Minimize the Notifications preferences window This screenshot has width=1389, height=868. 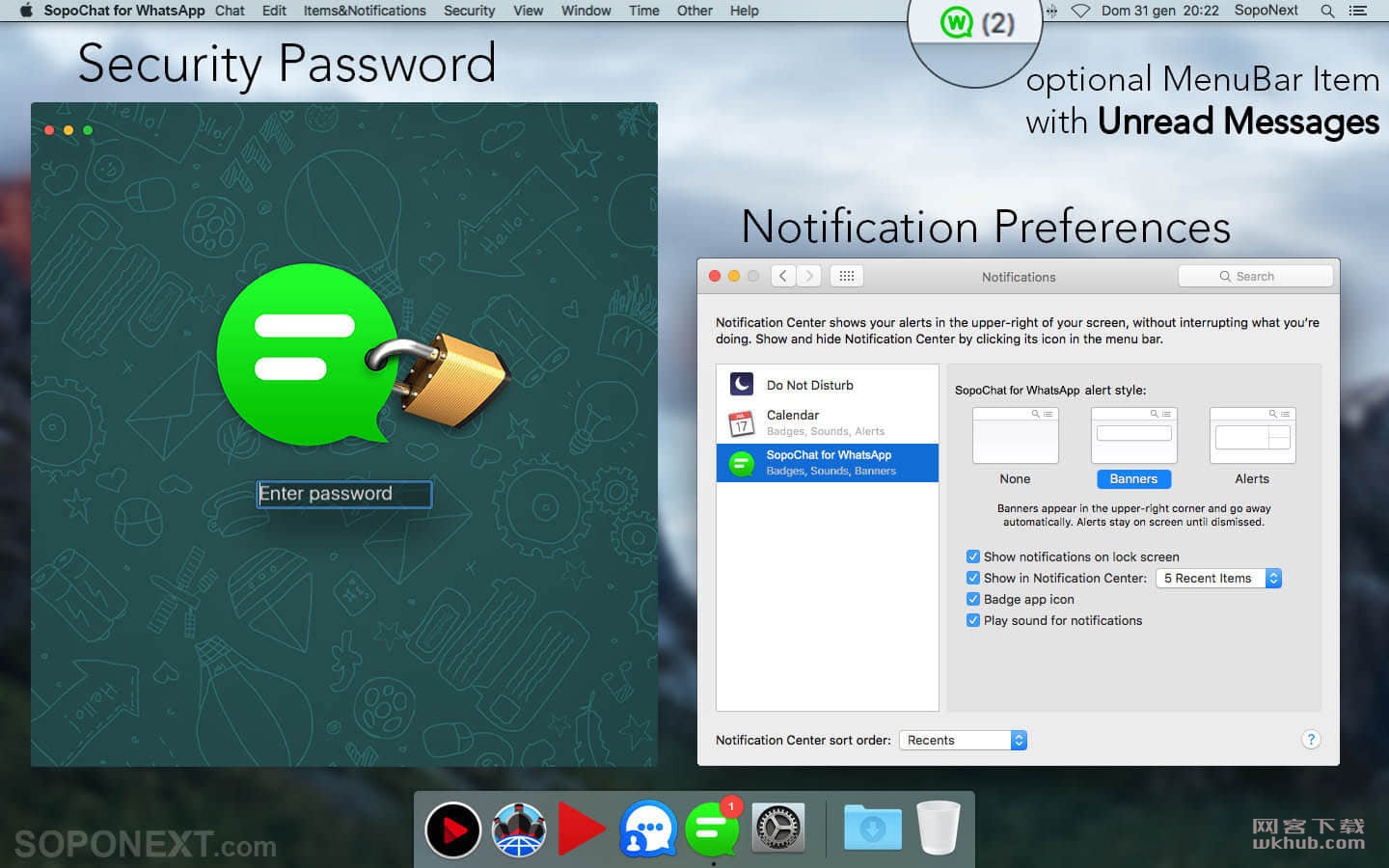click(x=734, y=276)
